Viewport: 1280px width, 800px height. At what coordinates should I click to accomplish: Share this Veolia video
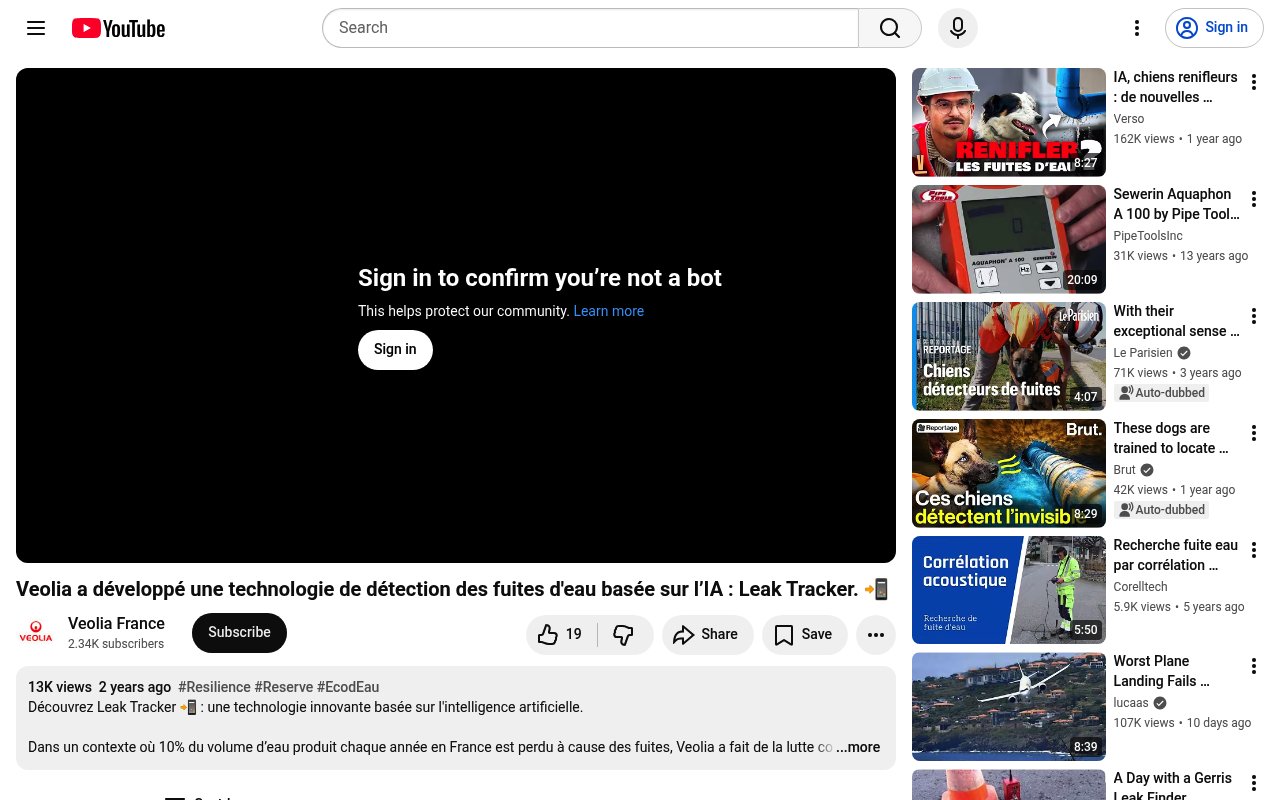707,634
